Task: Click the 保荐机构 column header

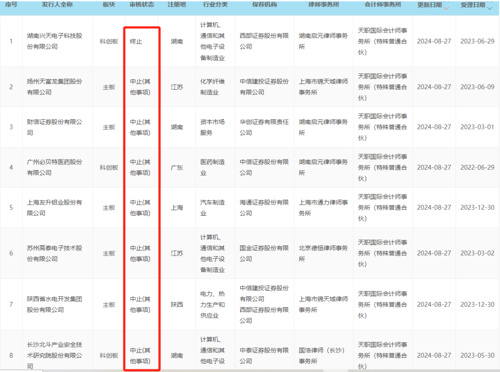Action: tap(265, 5)
